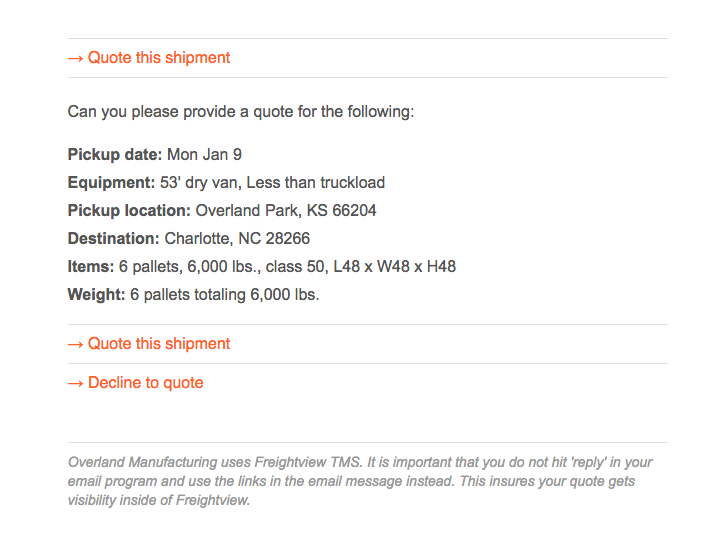Click arrow icon before lower Quote this shipment
The width and height of the screenshot is (708, 555).
click(75, 345)
